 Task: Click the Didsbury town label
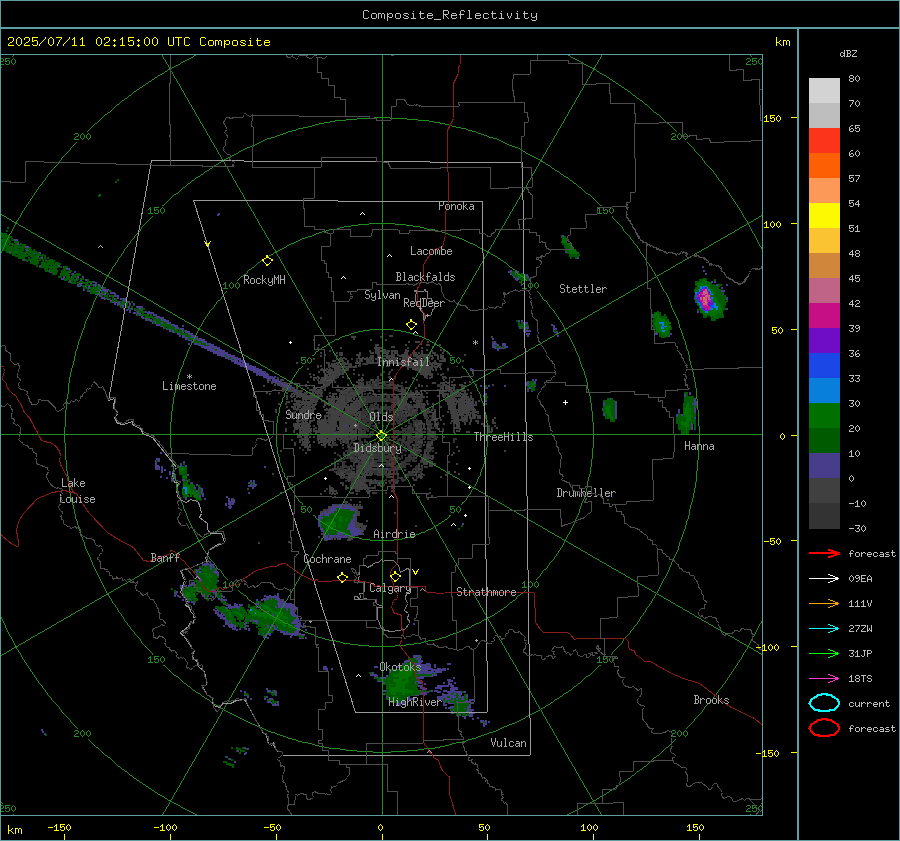pos(377,448)
